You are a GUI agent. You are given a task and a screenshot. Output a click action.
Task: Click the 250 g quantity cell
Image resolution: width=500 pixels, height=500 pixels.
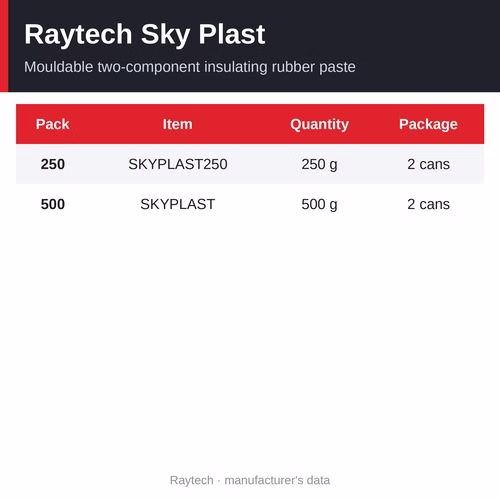pos(319,165)
